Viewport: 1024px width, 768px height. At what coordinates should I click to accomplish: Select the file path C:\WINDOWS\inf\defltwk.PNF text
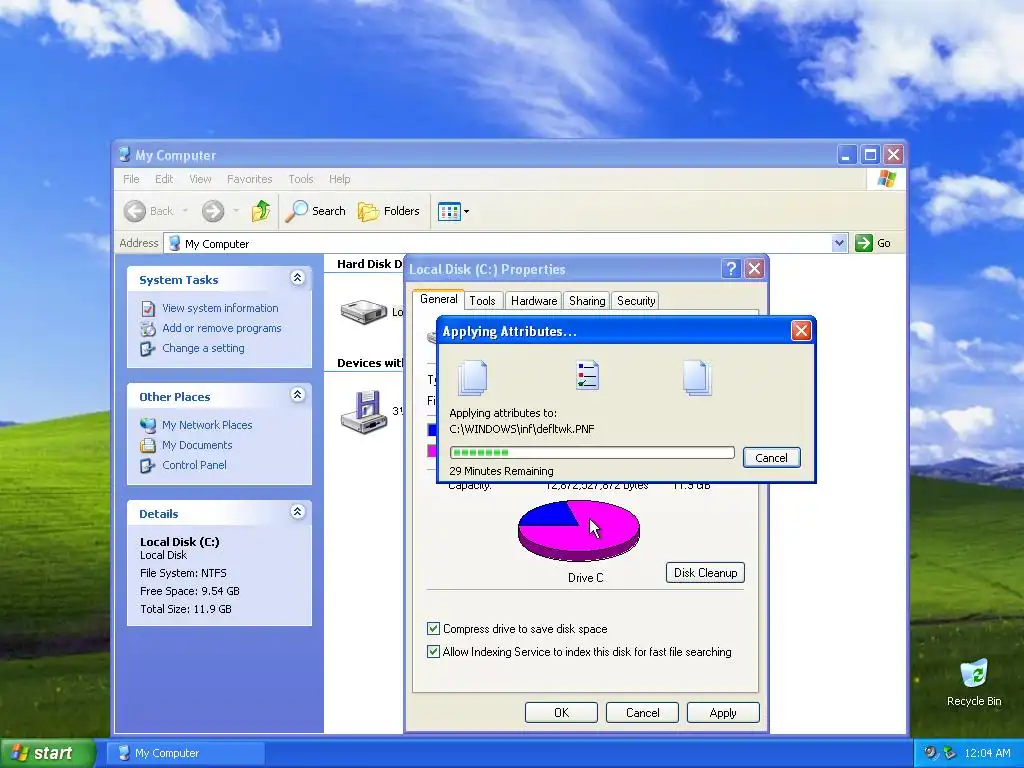(522, 429)
